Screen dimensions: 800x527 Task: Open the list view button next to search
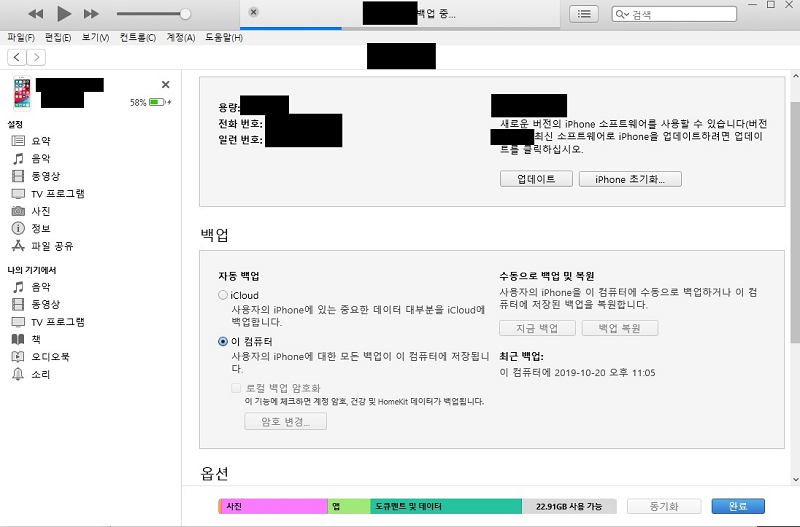point(584,14)
